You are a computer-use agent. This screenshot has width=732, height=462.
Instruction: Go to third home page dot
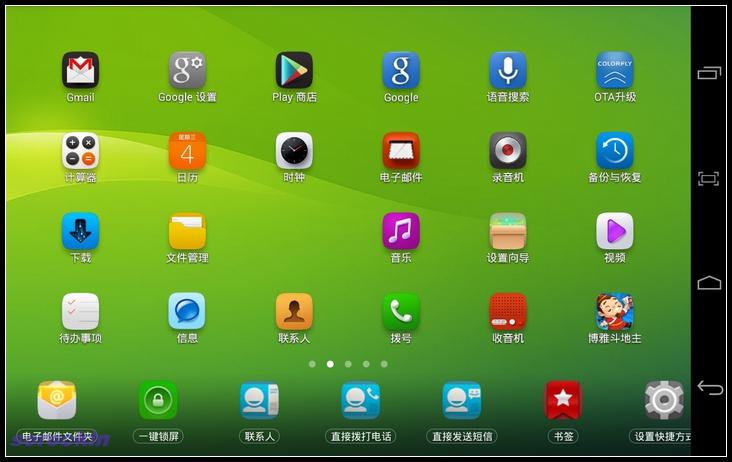pos(348,364)
